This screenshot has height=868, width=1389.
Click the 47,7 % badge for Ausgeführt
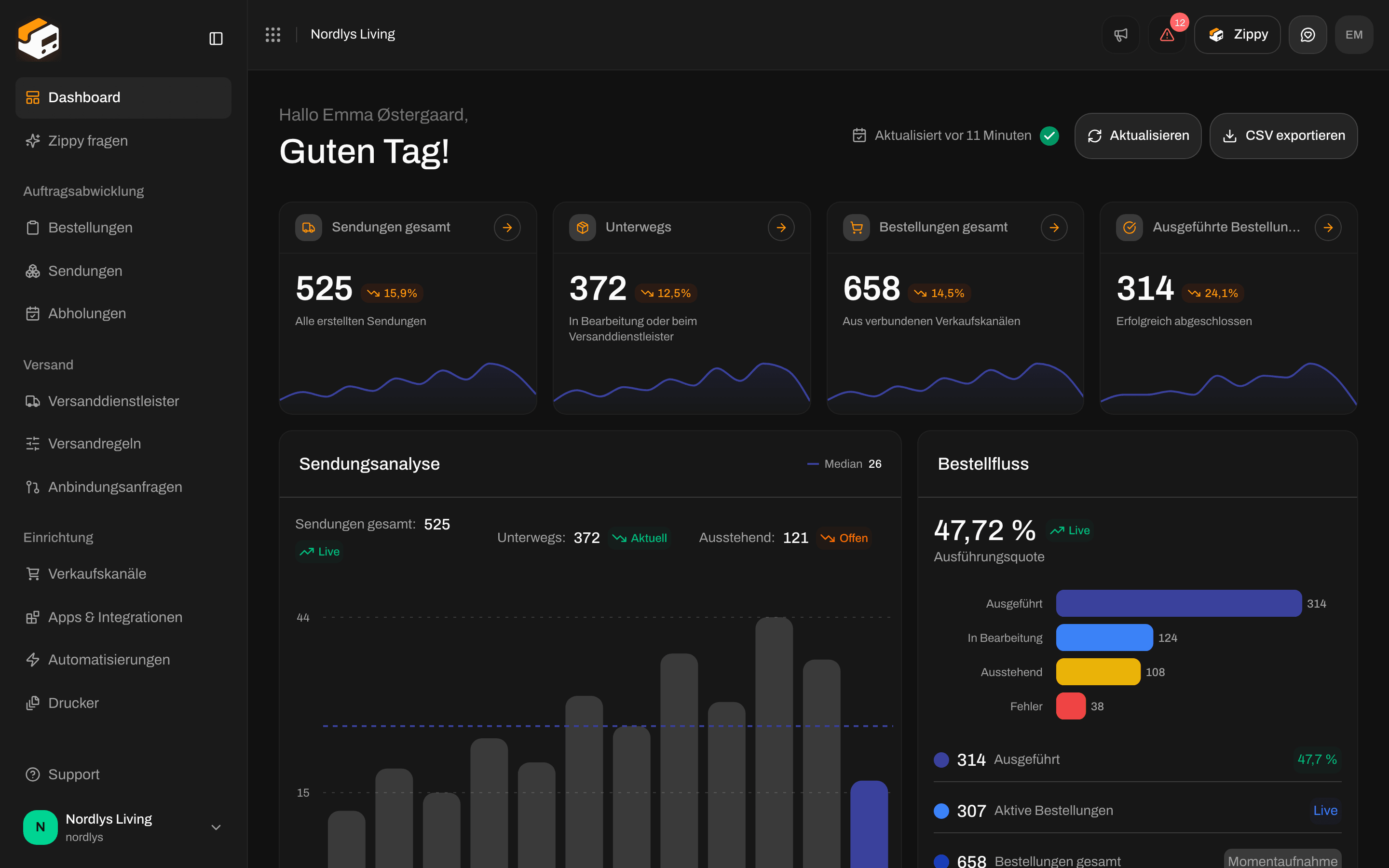pyautogui.click(x=1317, y=759)
